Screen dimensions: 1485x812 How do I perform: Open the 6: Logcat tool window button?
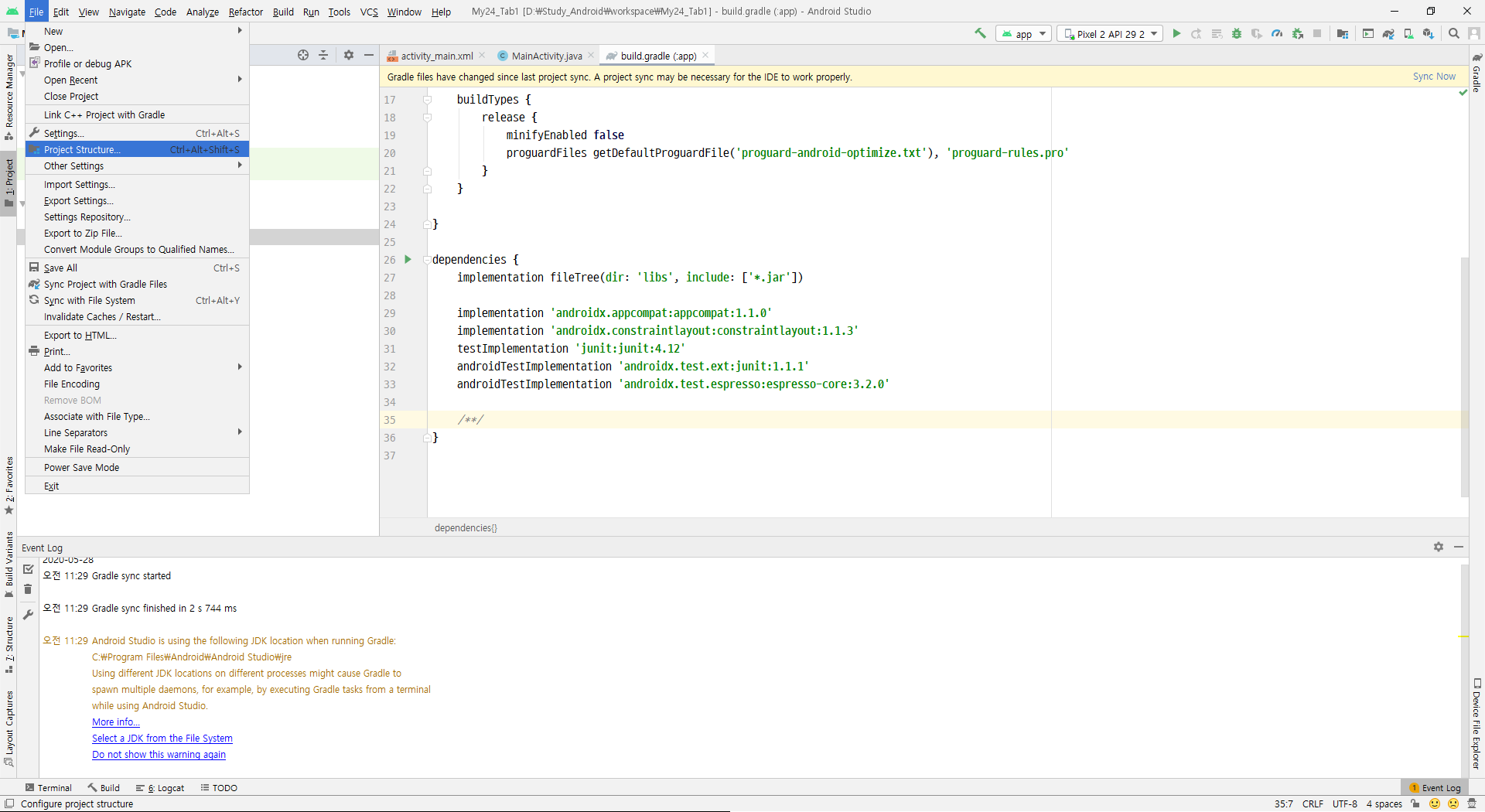[x=160, y=788]
